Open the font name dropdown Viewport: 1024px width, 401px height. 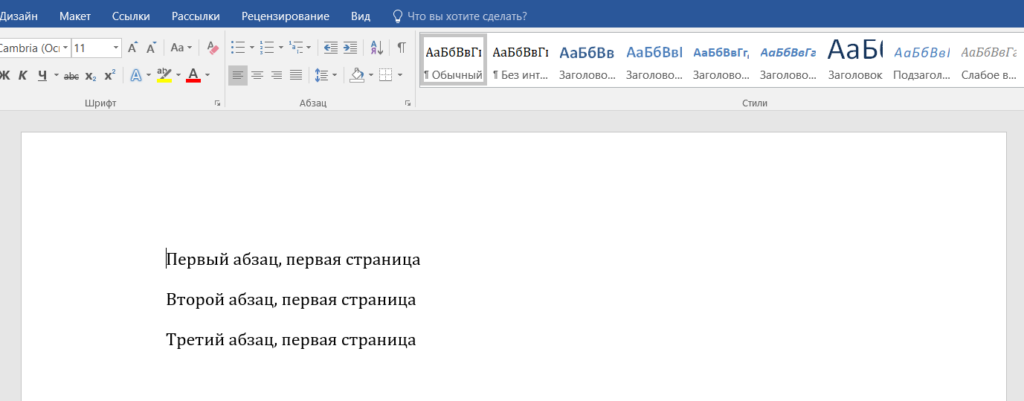65,48
